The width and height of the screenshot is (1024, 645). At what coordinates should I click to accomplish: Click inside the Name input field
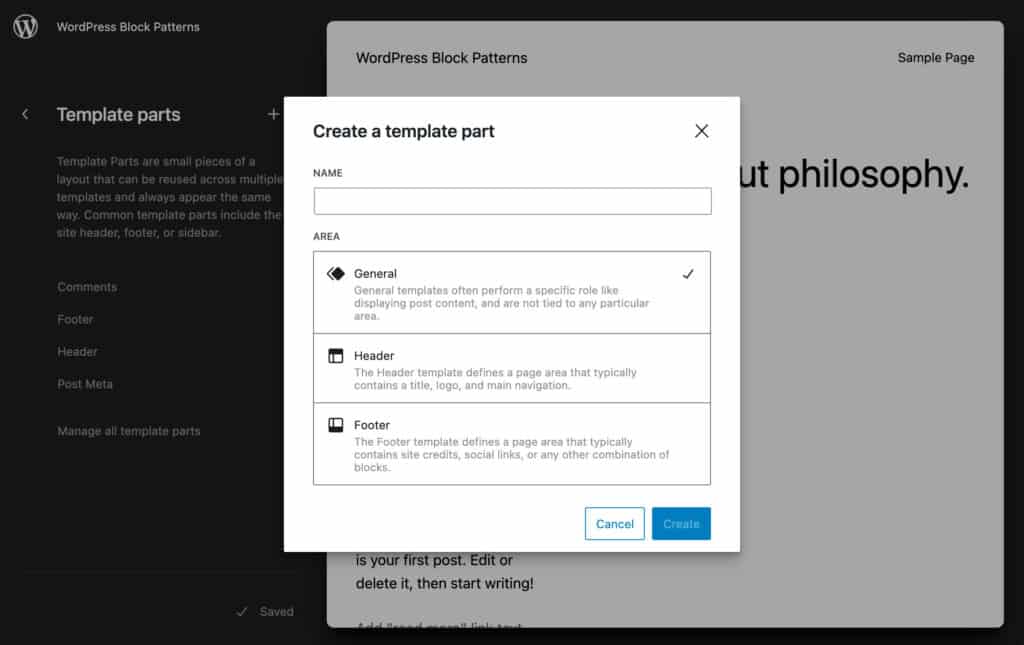point(511,200)
